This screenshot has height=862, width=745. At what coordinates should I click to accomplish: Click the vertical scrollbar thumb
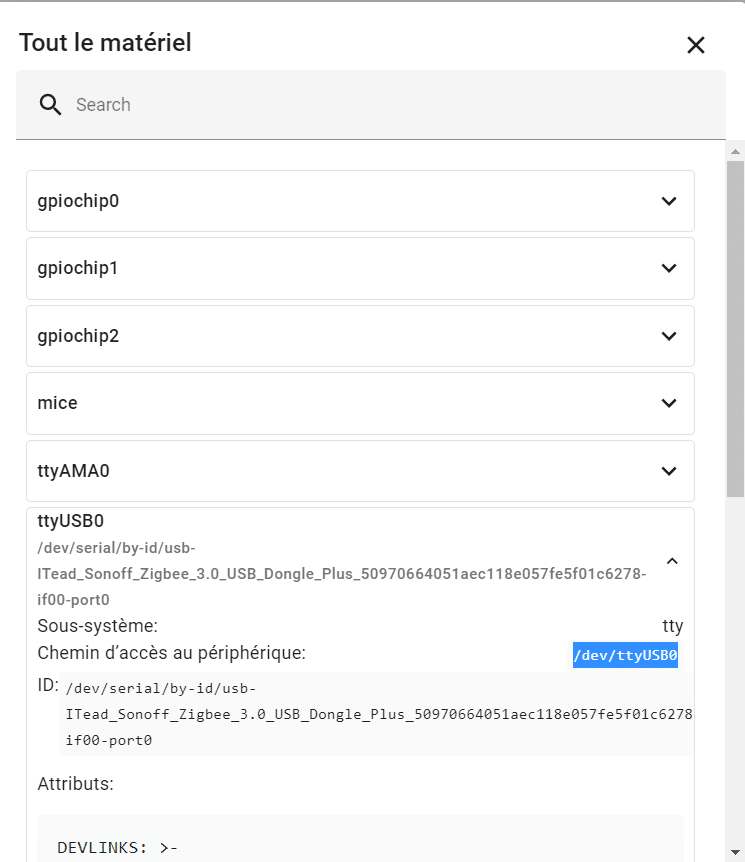(735, 329)
